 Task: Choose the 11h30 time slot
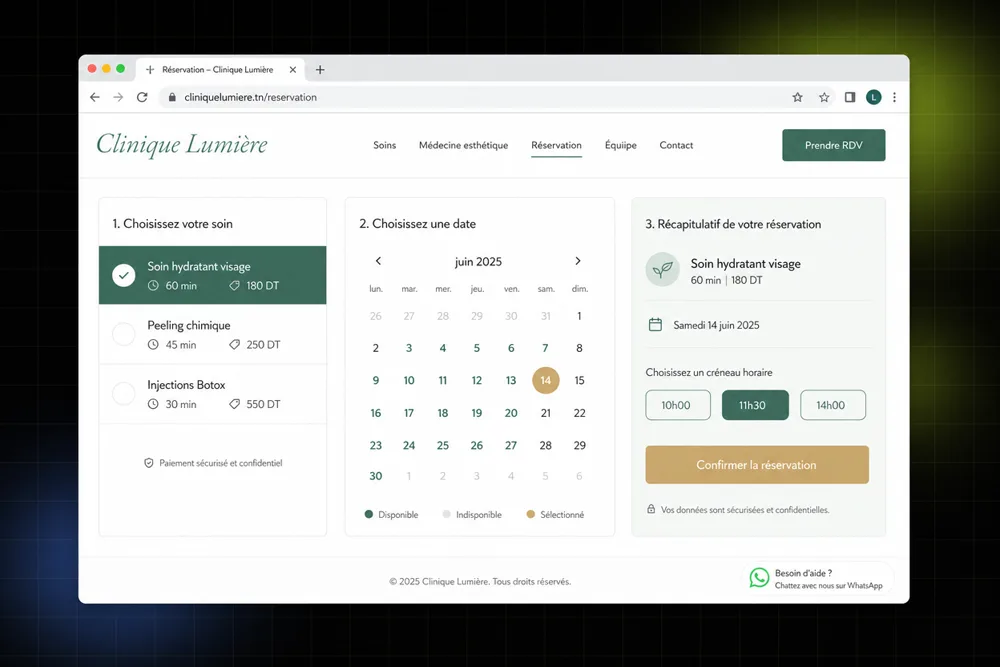pos(755,405)
